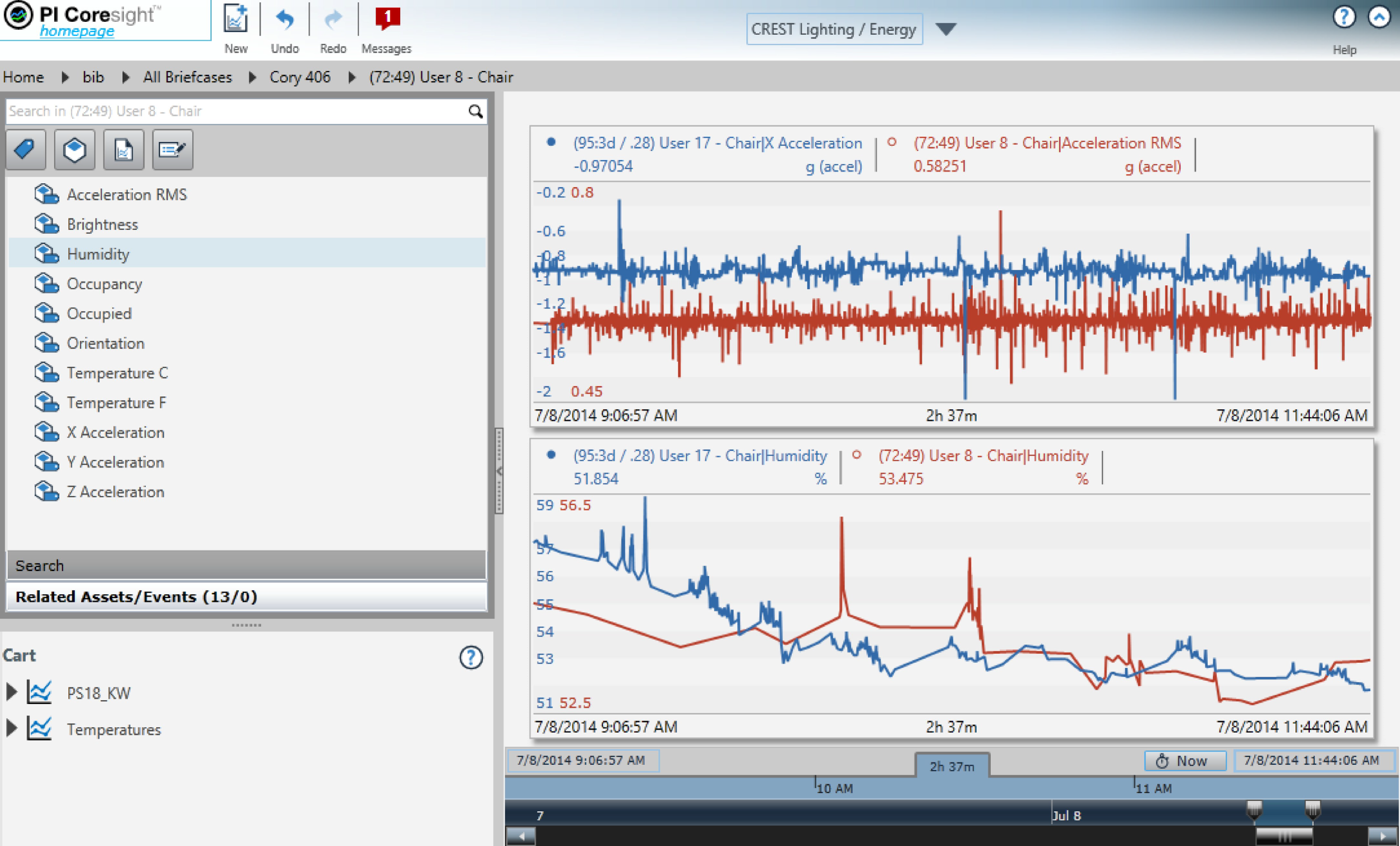
Task: Click the magnifier search icon
Action: pos(475,112)
